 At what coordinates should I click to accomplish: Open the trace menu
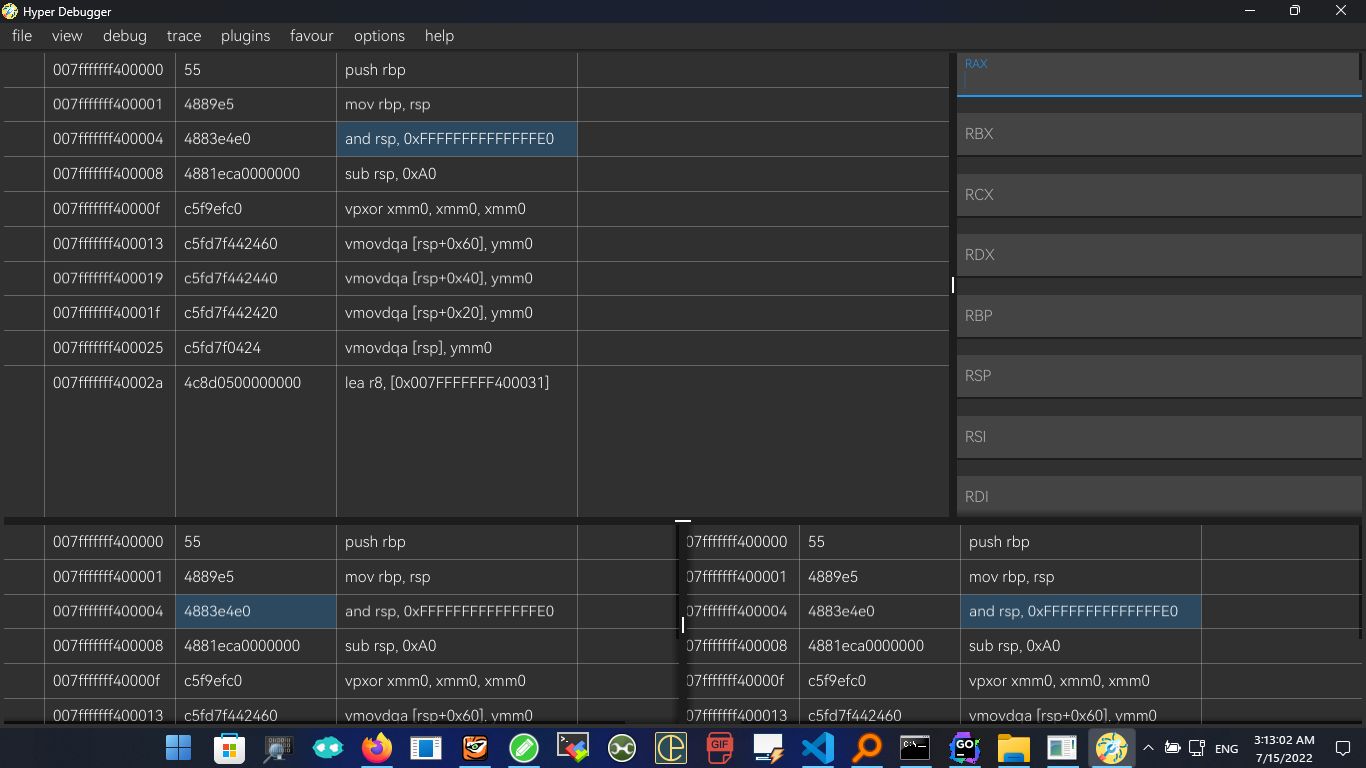[183, 36]
